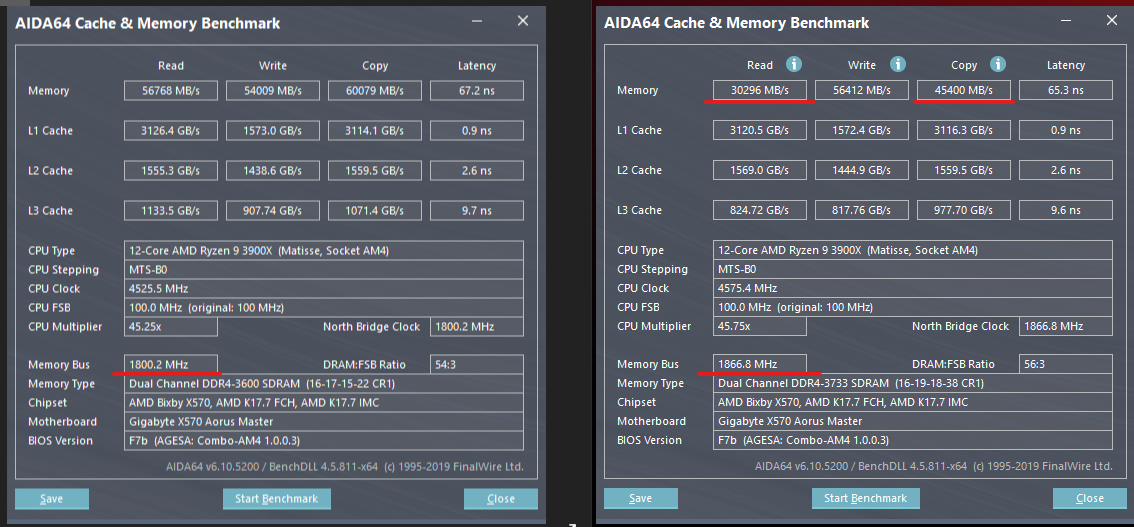The image size is (1134, 527).
Task: Click L3 Cache read 824.72 GB/s
Action: coord(759,210)
